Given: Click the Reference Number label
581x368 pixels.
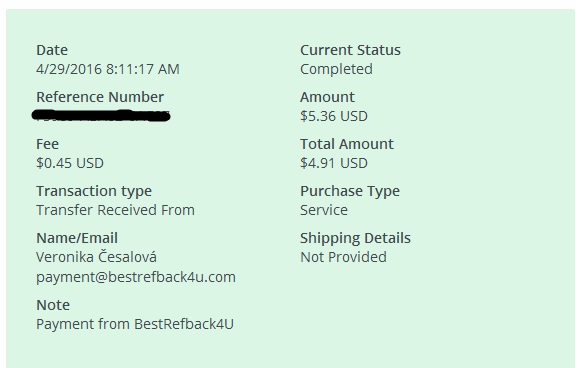Looking at the screenshot, I should pyautogui.click(x=100, y=97).
